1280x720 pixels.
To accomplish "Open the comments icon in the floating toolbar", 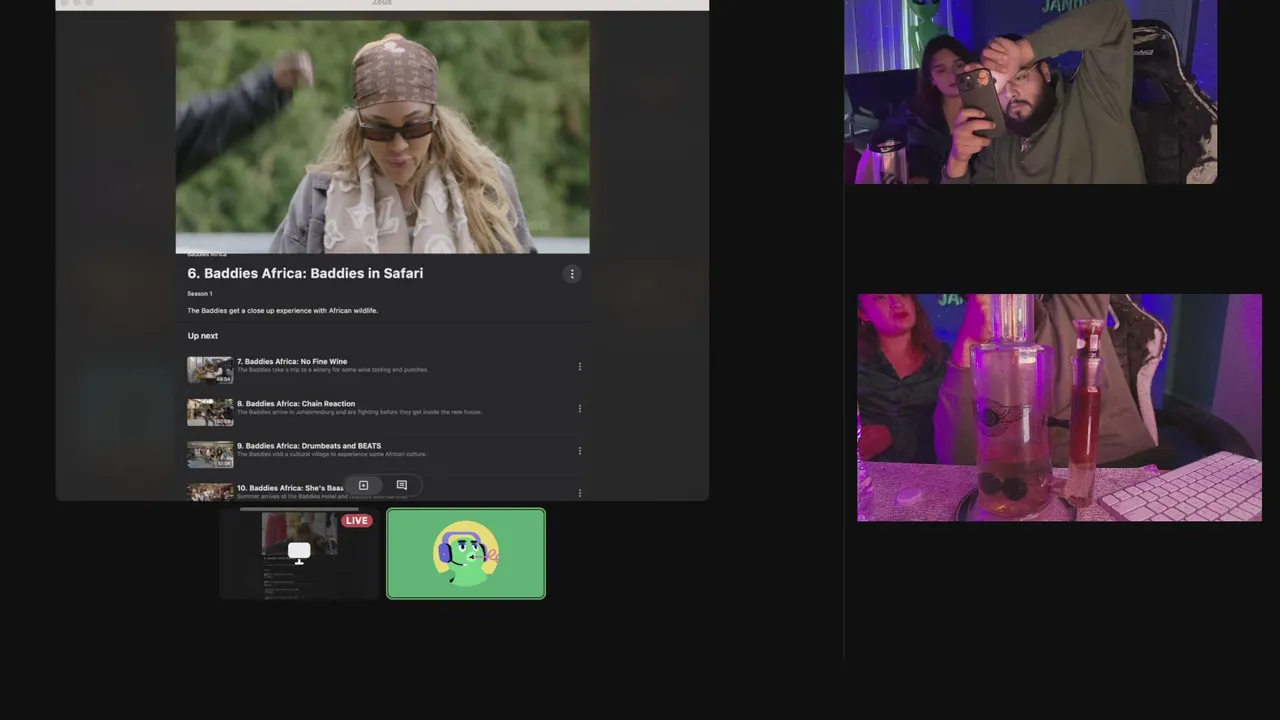I will (402, 485).
